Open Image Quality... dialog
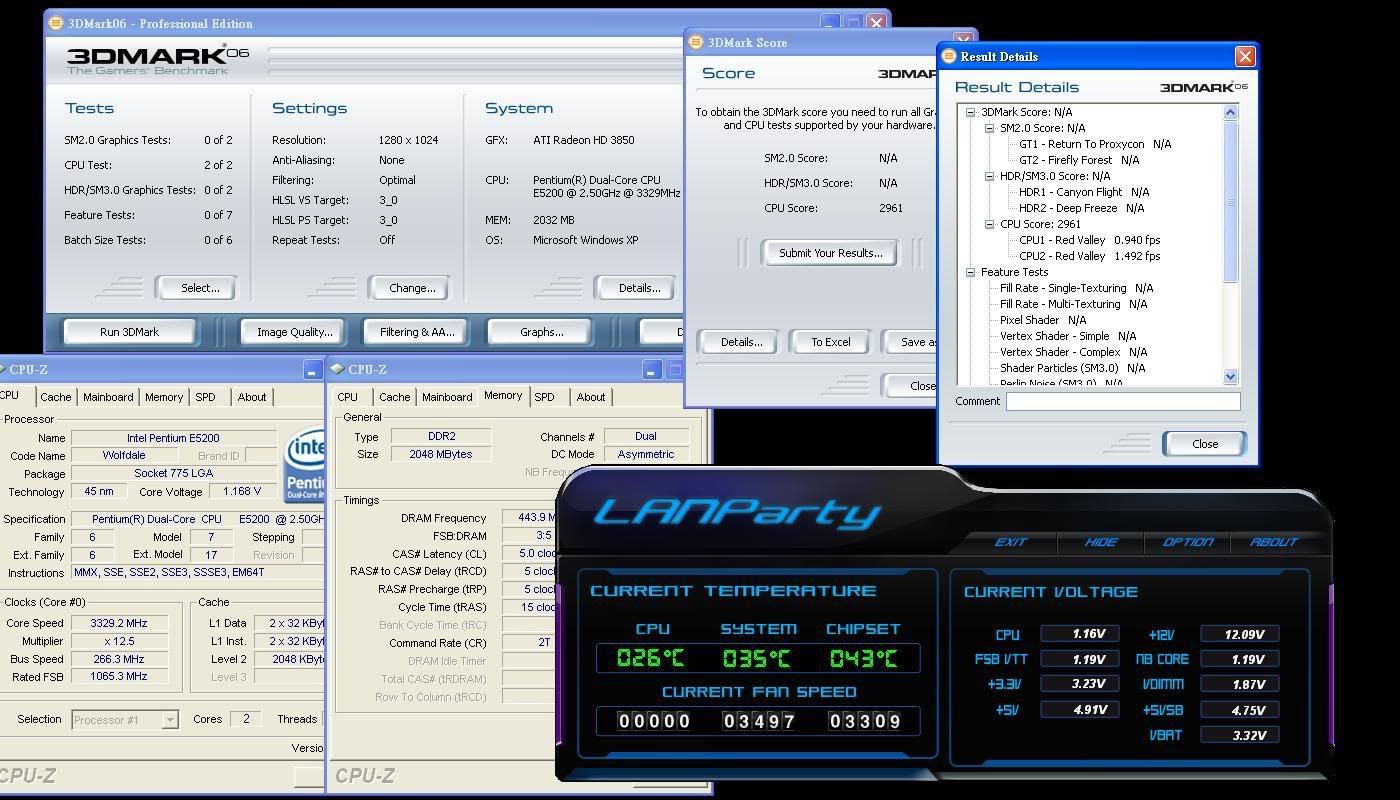 (x=294, y=332)
